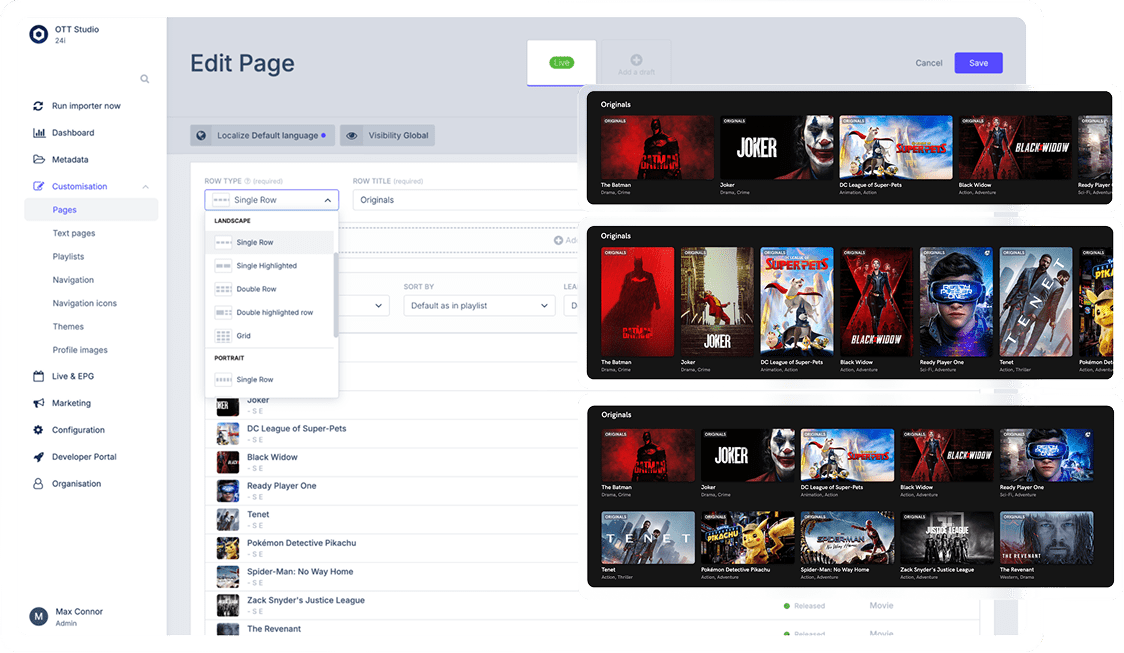Click the Metadata folder icon
The height and width of the screenshot is (653, 1124).
click(39, 159)
